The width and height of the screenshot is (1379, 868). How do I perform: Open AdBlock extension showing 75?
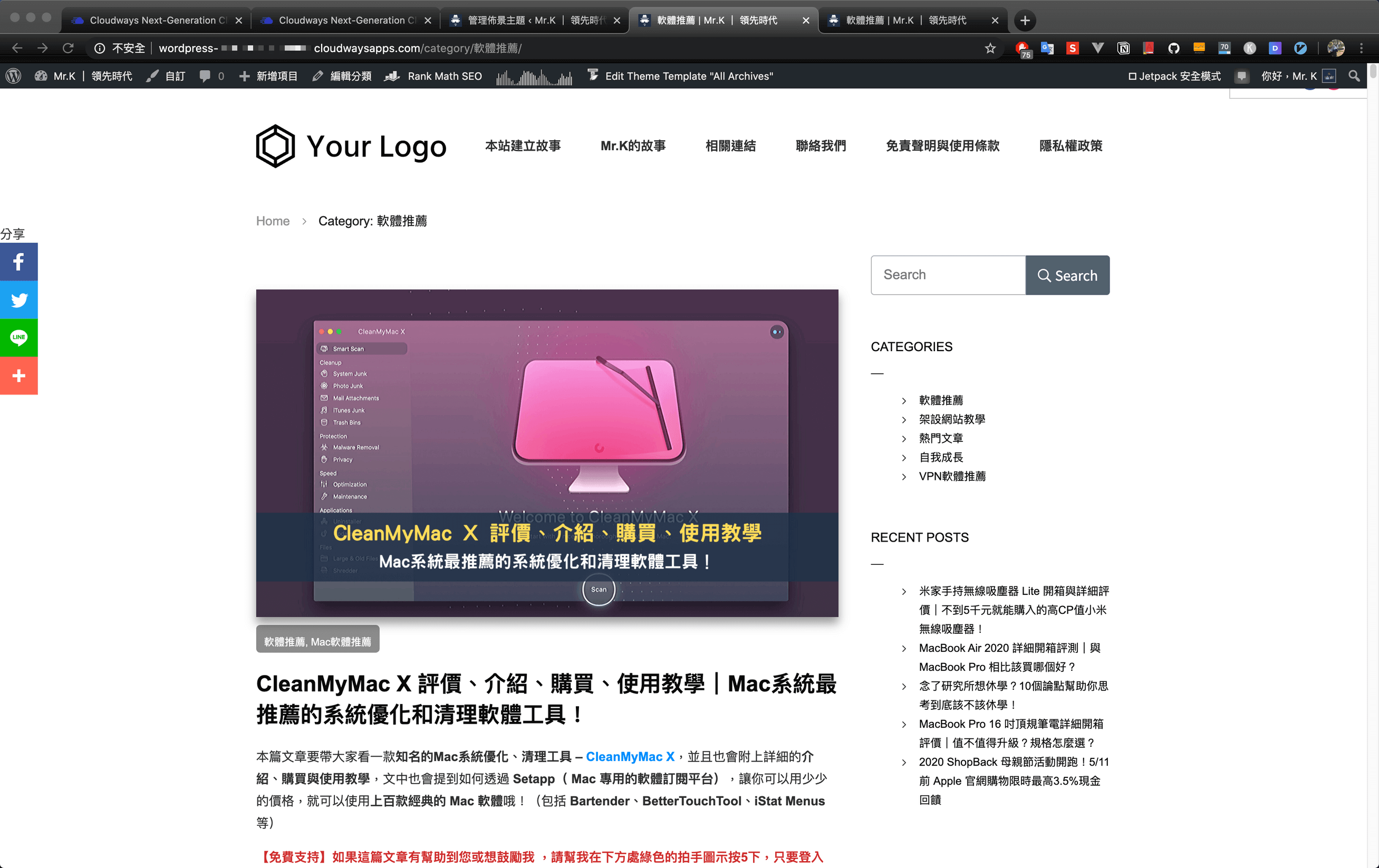1022,49
